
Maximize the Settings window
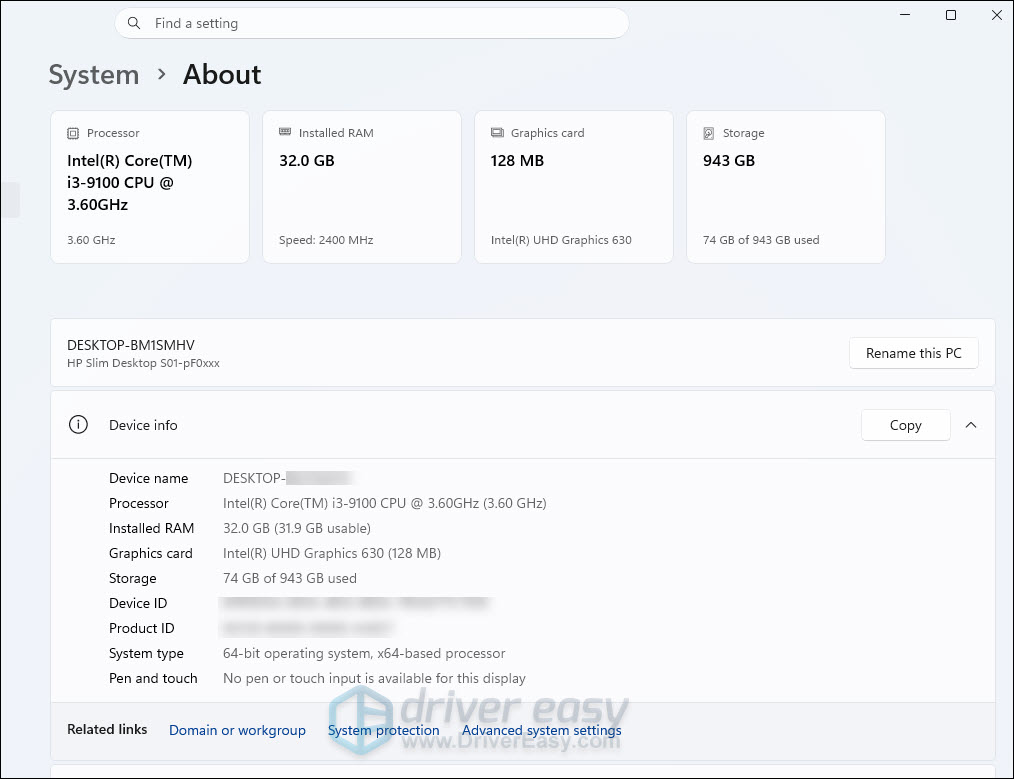click(x=951, y=15)
